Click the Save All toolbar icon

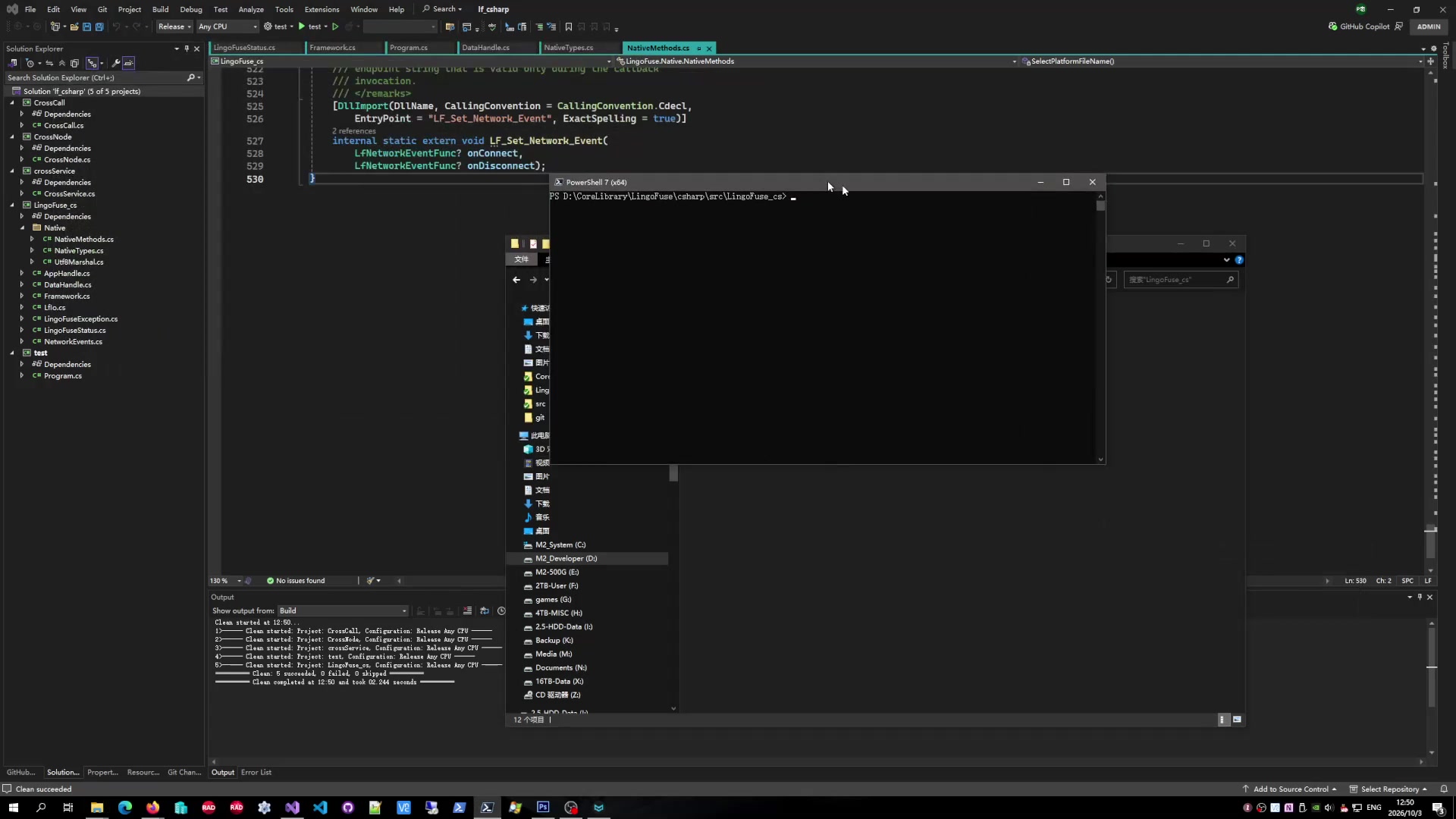point(99,27)
